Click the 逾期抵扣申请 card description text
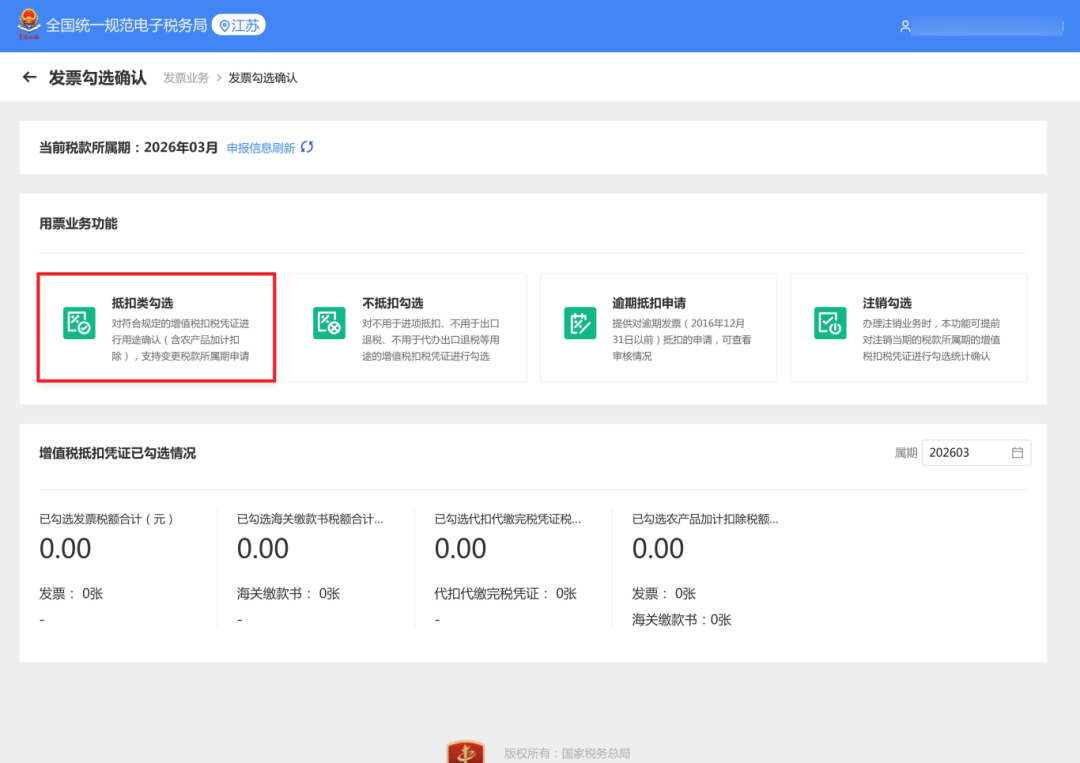 [x=682, y=340]
